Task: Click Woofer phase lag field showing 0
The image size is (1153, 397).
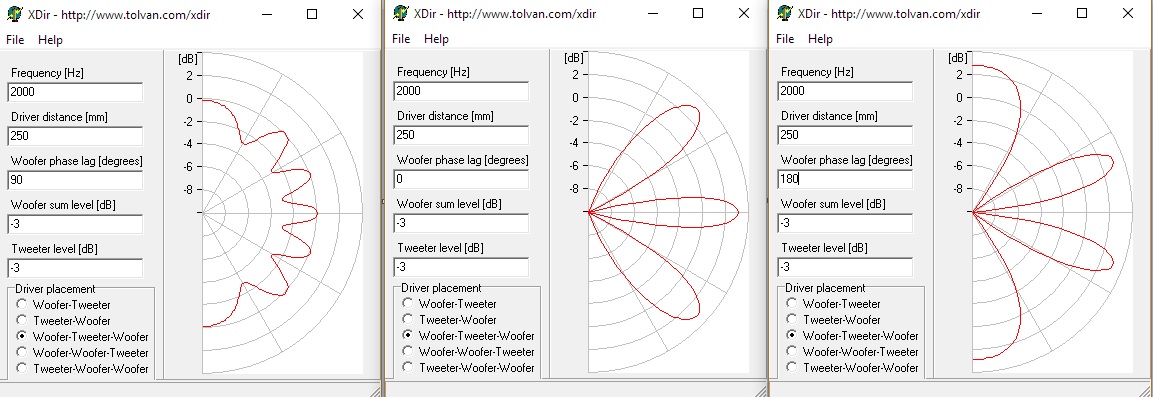Action: pos(461,179)
